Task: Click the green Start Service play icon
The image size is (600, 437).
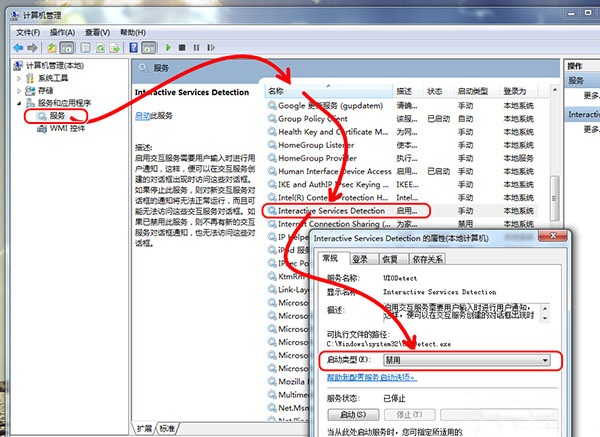Action: pos(169,46)
